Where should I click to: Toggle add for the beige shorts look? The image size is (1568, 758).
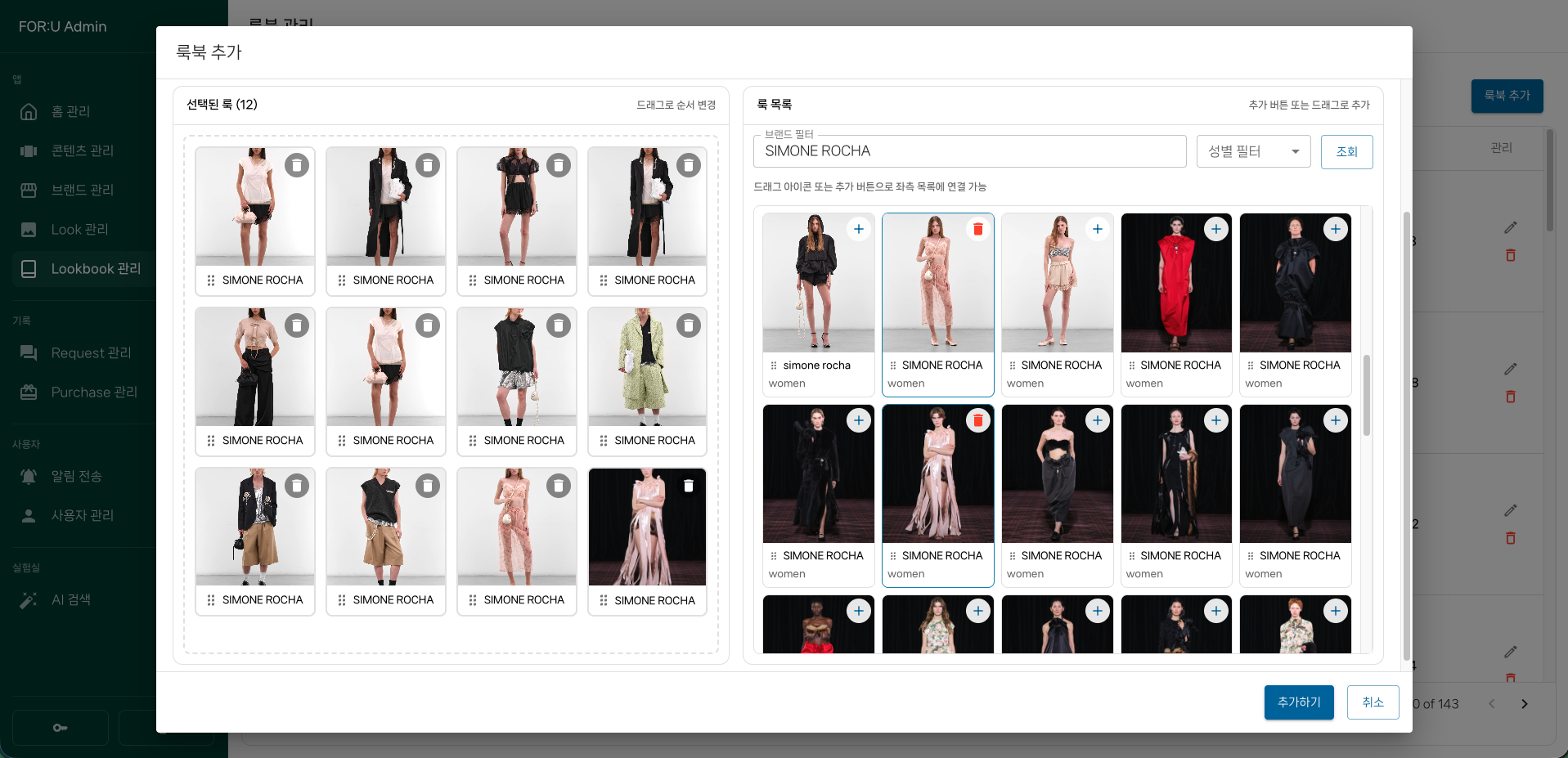1097,229
